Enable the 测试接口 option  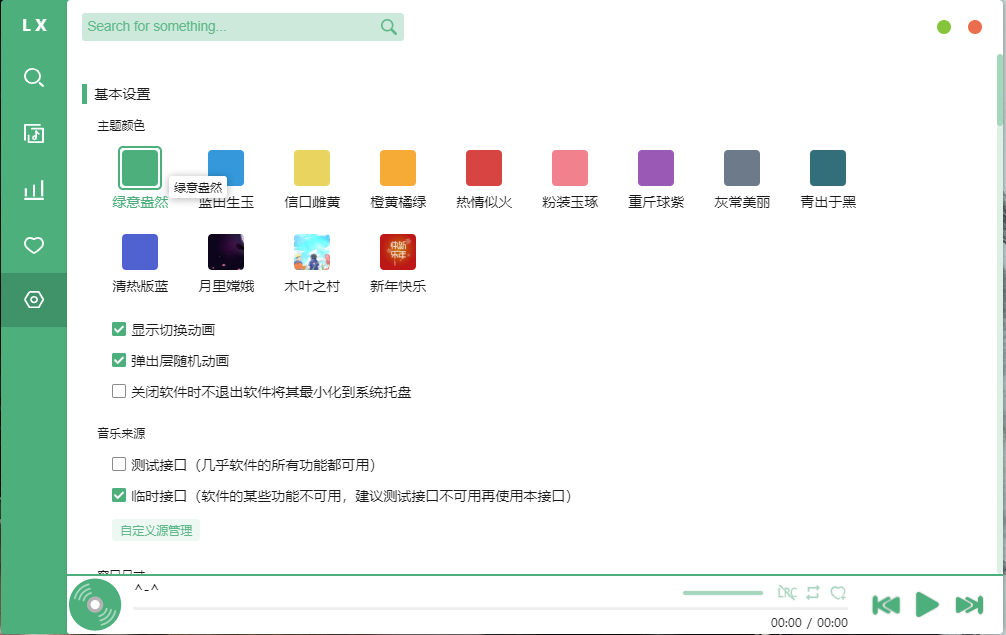(x=118, y=465)
